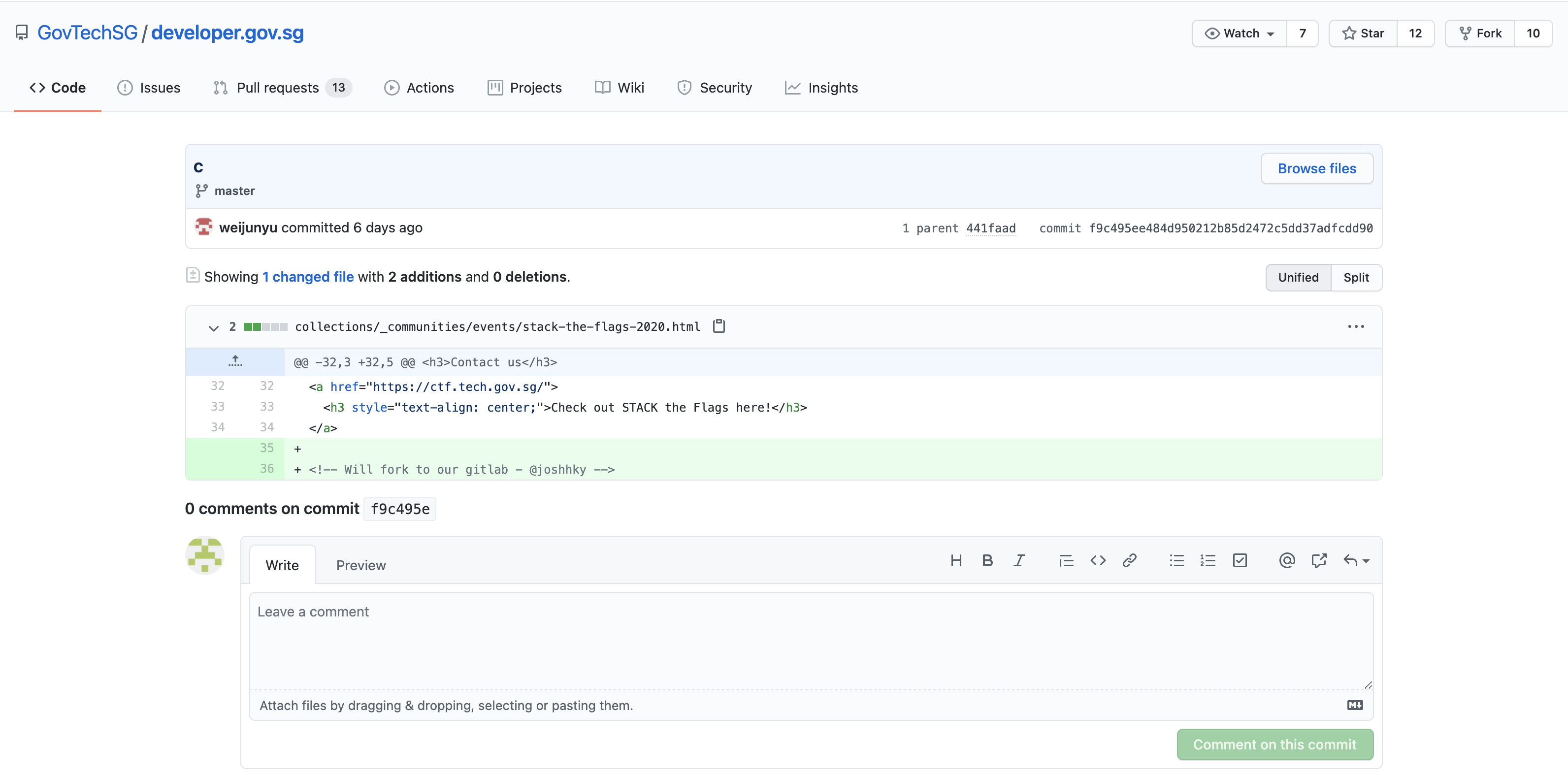Image resolution: width=1568 pixels, height=775 pixels.
Task: Click line number 35 in the diff
Action: pos(266,448)
